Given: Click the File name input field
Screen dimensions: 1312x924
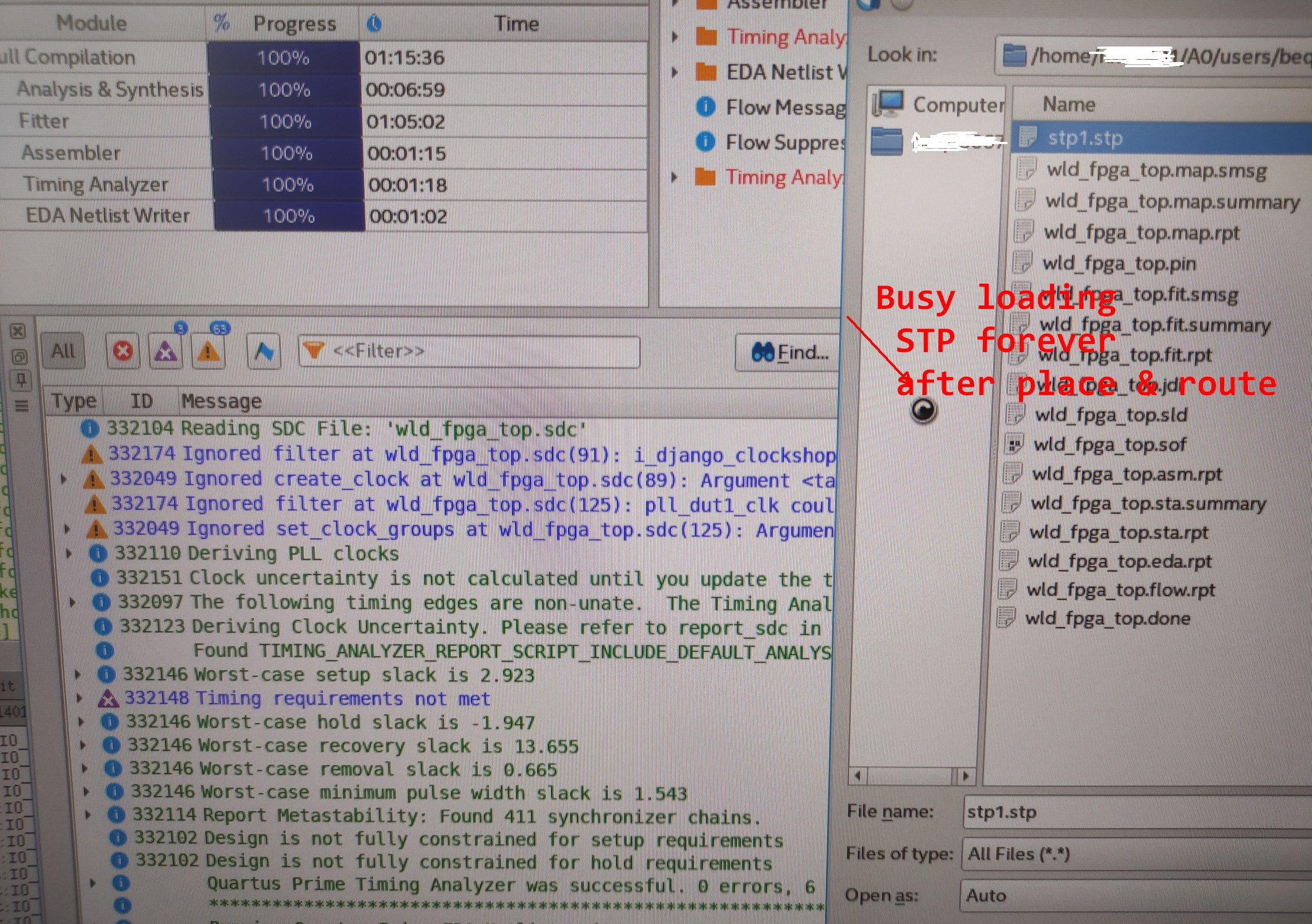Looking at the screenshot, I should (1137, 812).
